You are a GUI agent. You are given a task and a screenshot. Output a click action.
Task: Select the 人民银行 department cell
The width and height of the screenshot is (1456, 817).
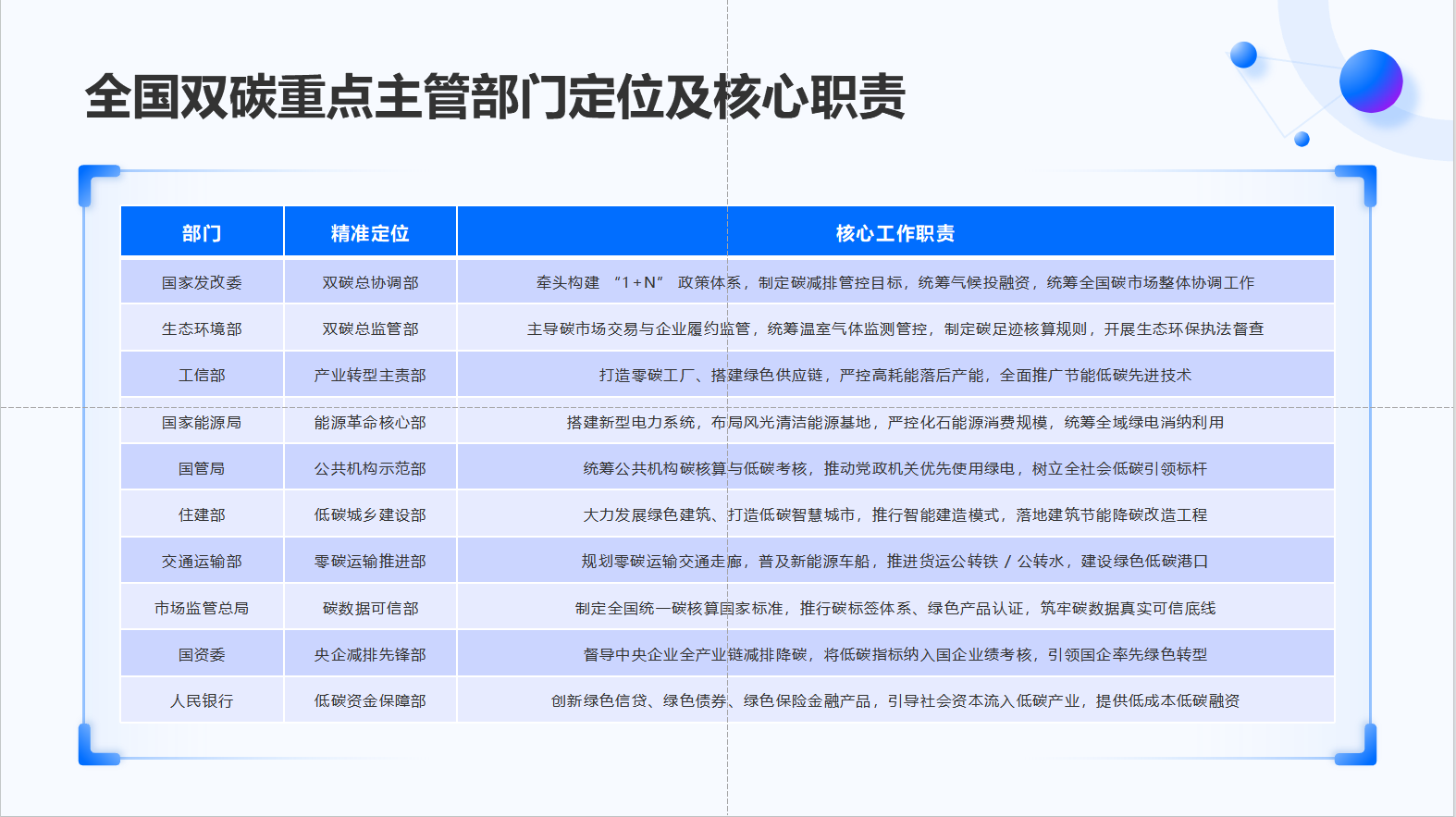coord(202,700)
